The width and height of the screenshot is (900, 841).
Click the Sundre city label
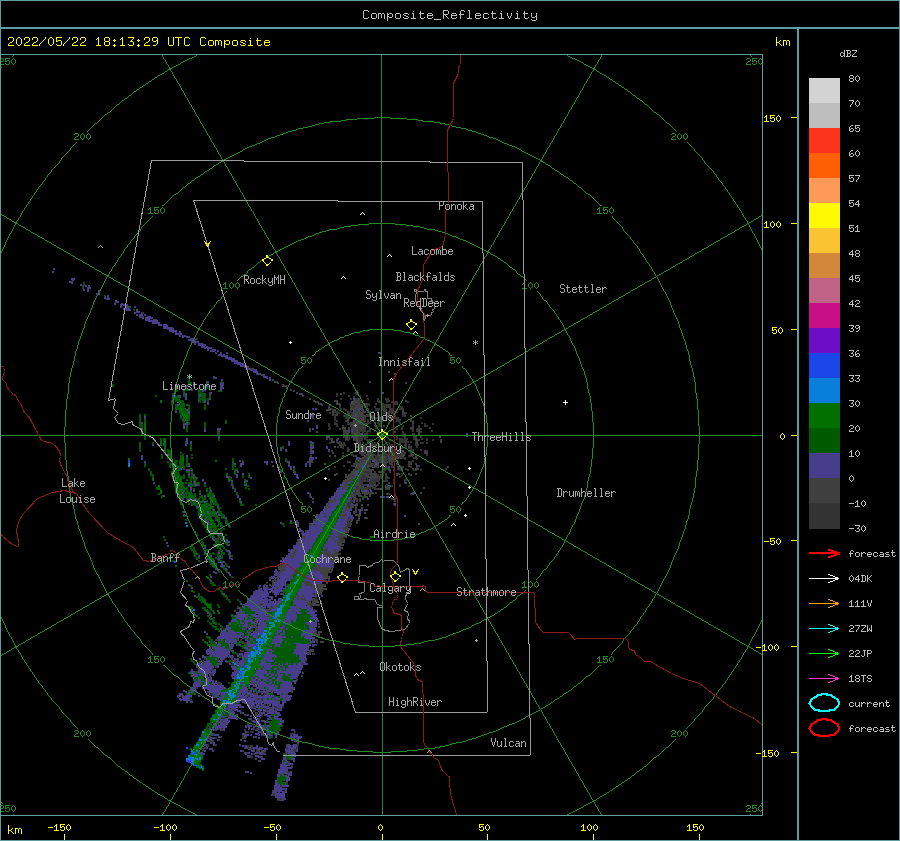pos(303,414)
